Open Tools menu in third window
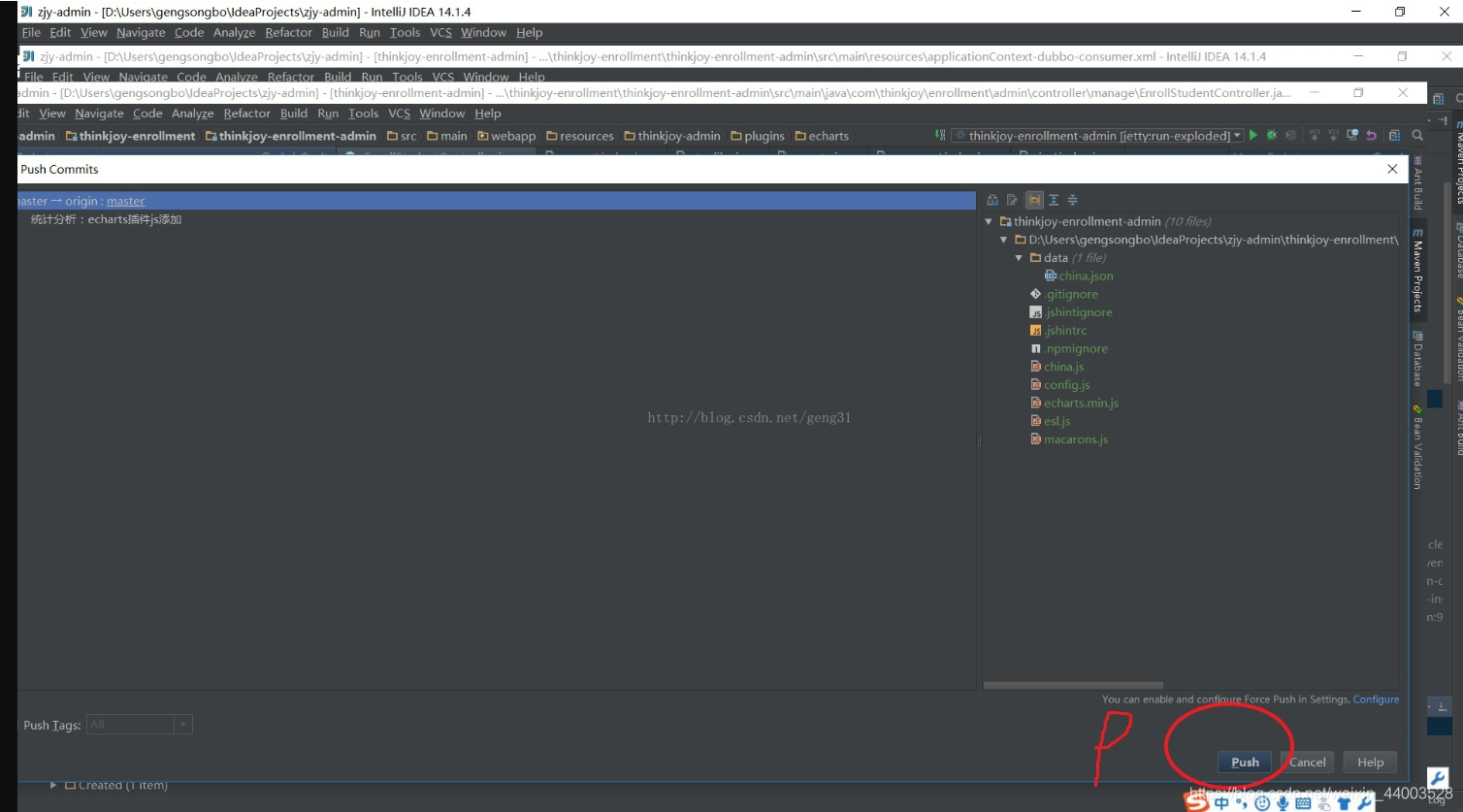The image size is (1463, 812). (363, 114)
